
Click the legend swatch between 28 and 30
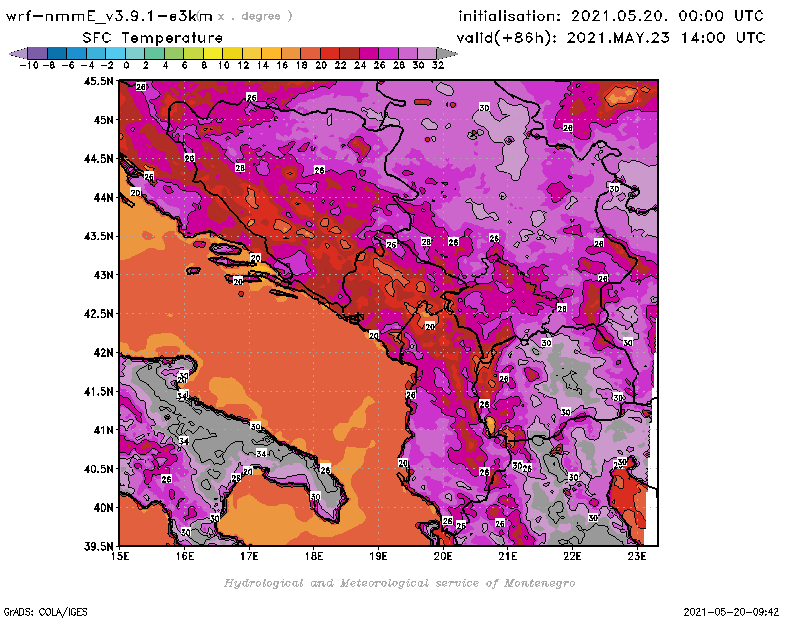click(408, 53)
